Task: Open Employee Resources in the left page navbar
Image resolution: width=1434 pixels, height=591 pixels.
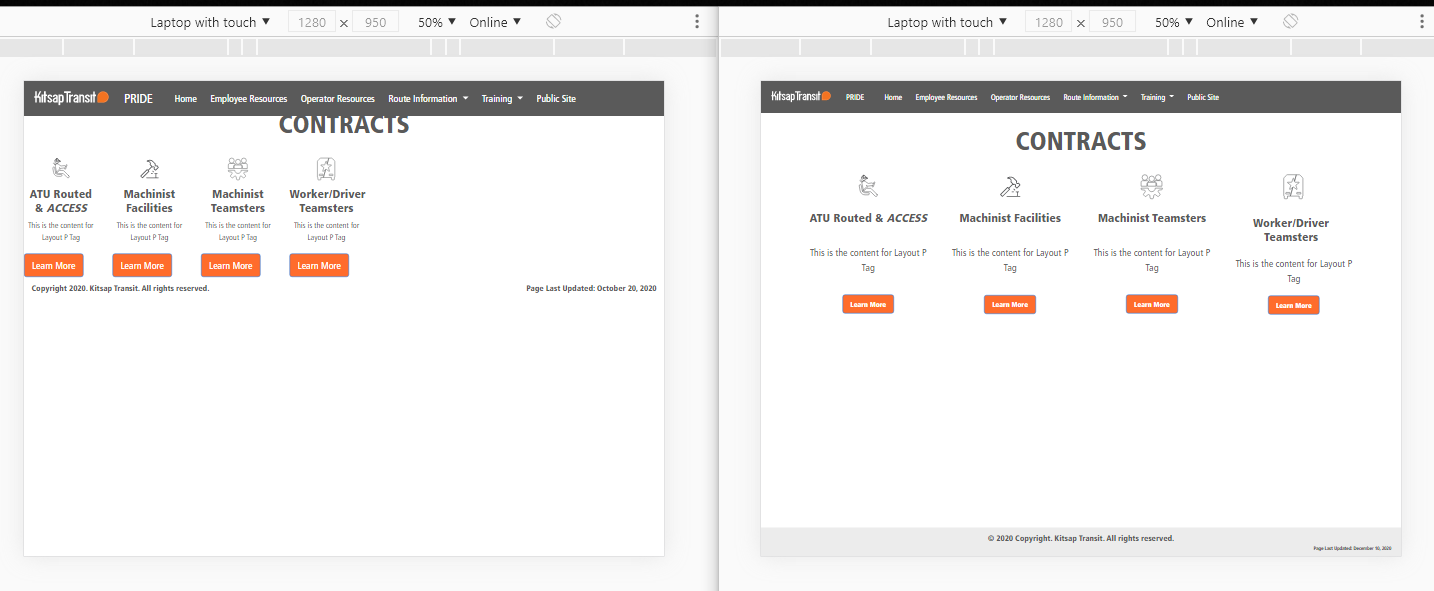Action: coord(248,99)
